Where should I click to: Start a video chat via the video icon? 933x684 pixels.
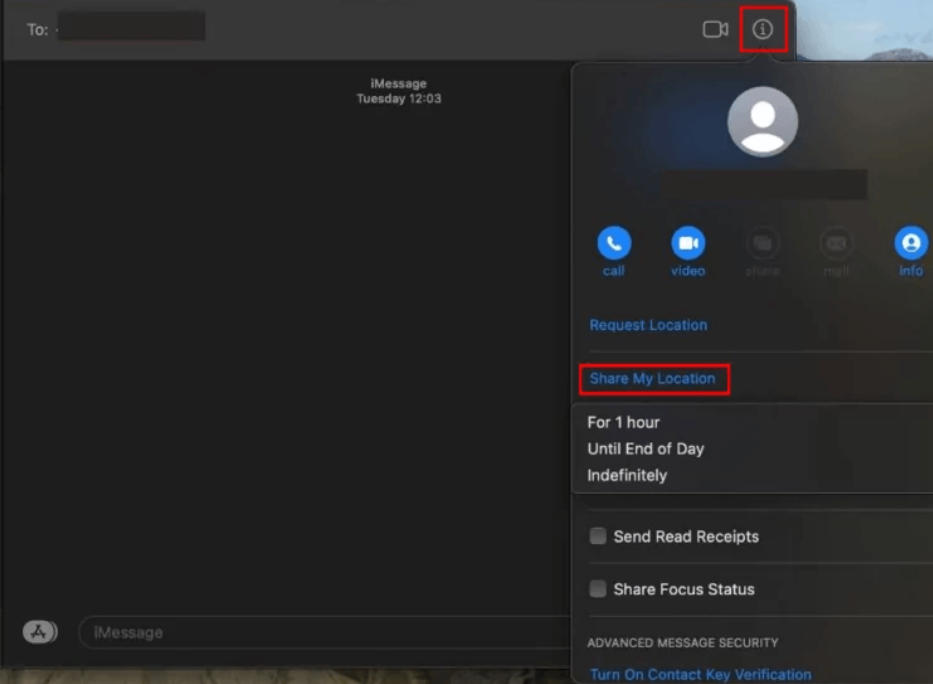687,244
